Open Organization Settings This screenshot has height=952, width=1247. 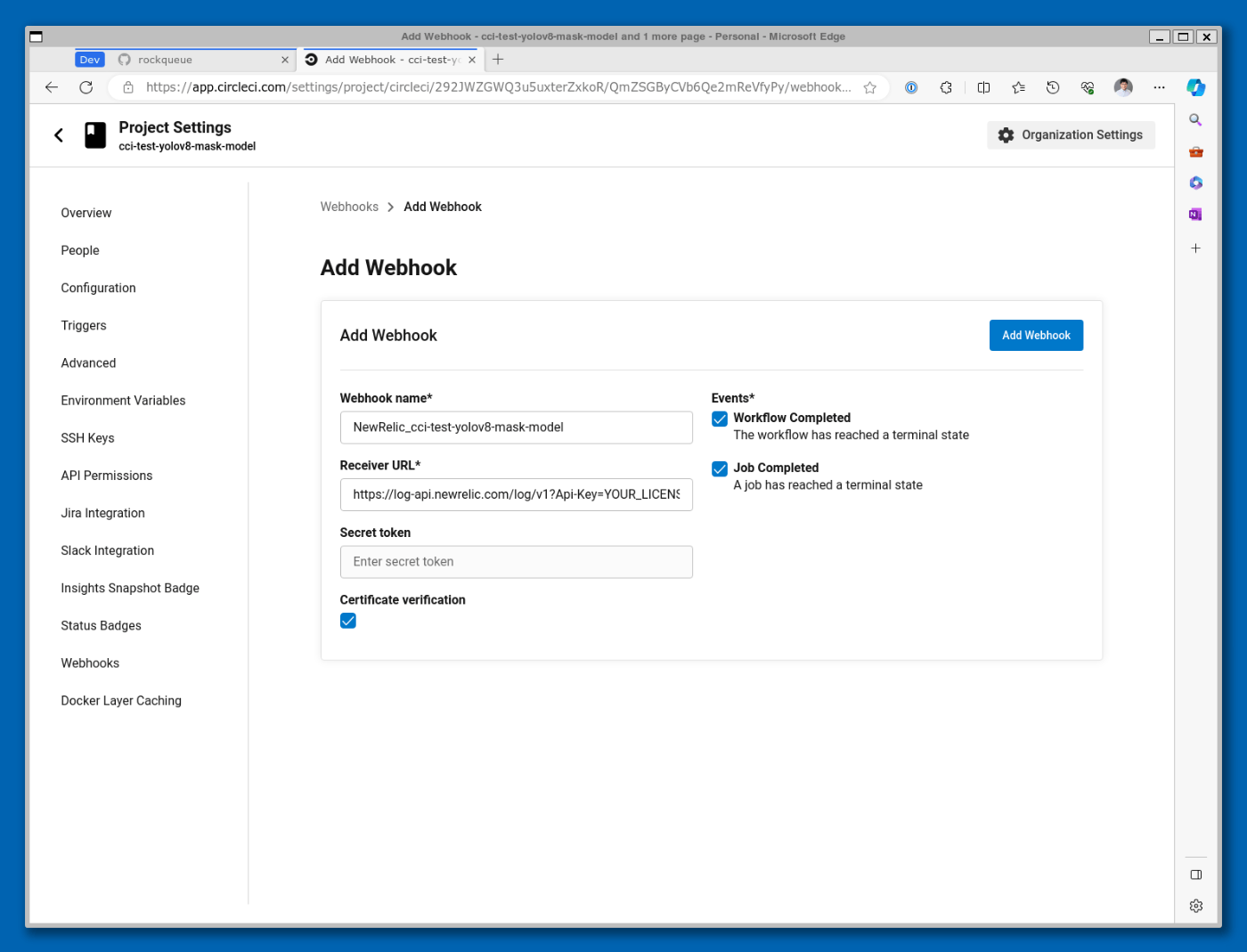pyautogui.click(x=1071, y=134)
